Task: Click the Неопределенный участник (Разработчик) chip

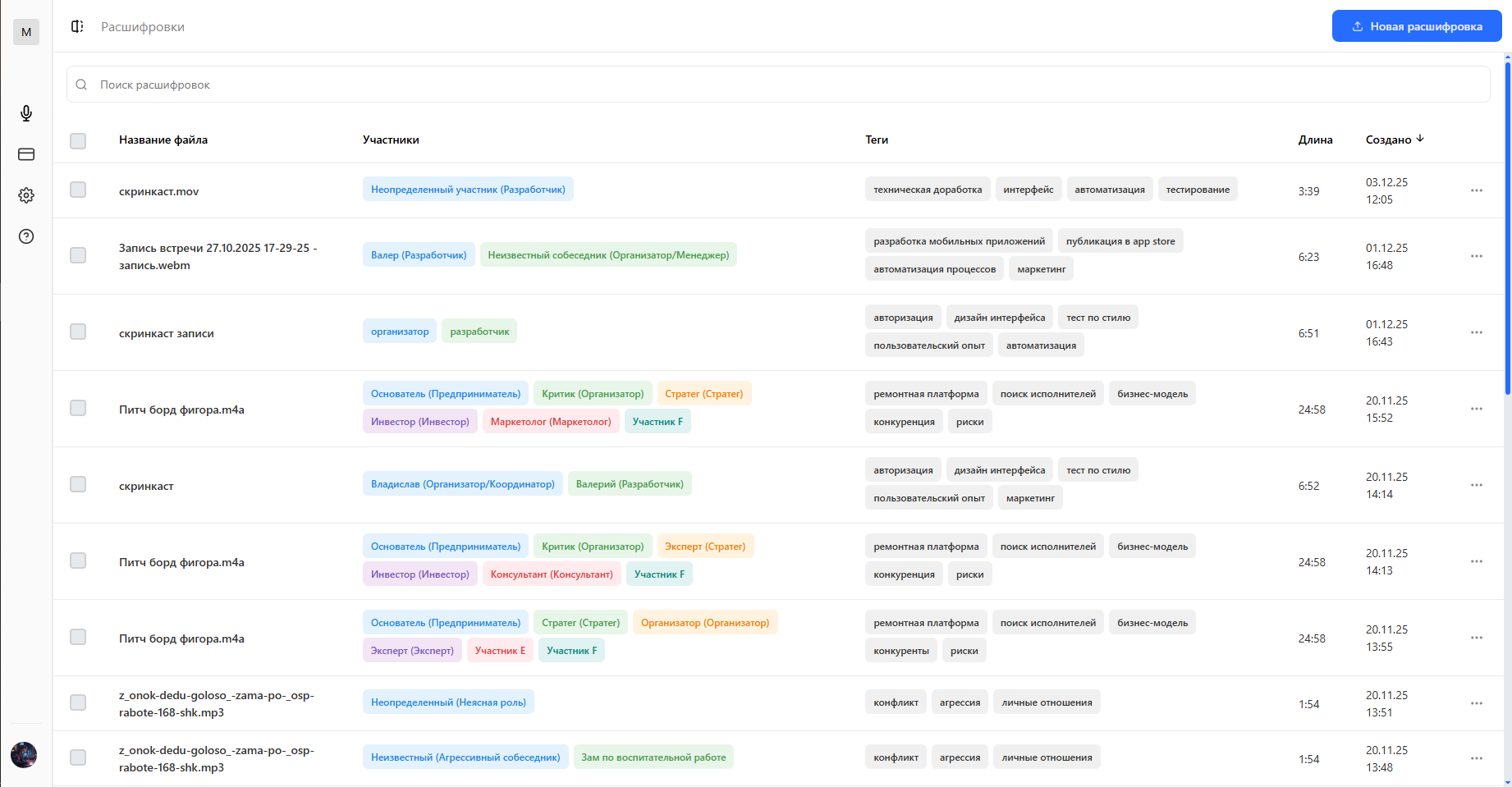Action: click(x=468, y=190)
